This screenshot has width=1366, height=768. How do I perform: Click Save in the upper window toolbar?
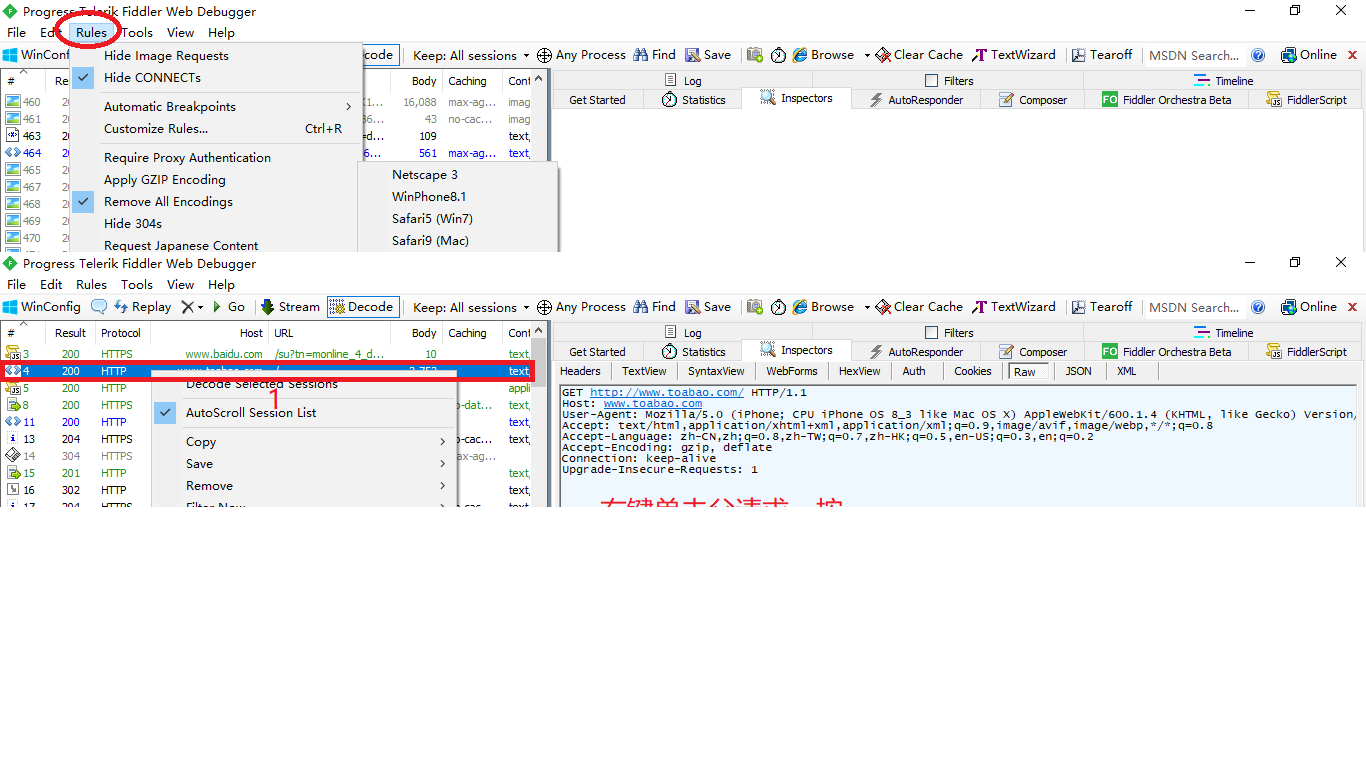(x=708, y=55)
